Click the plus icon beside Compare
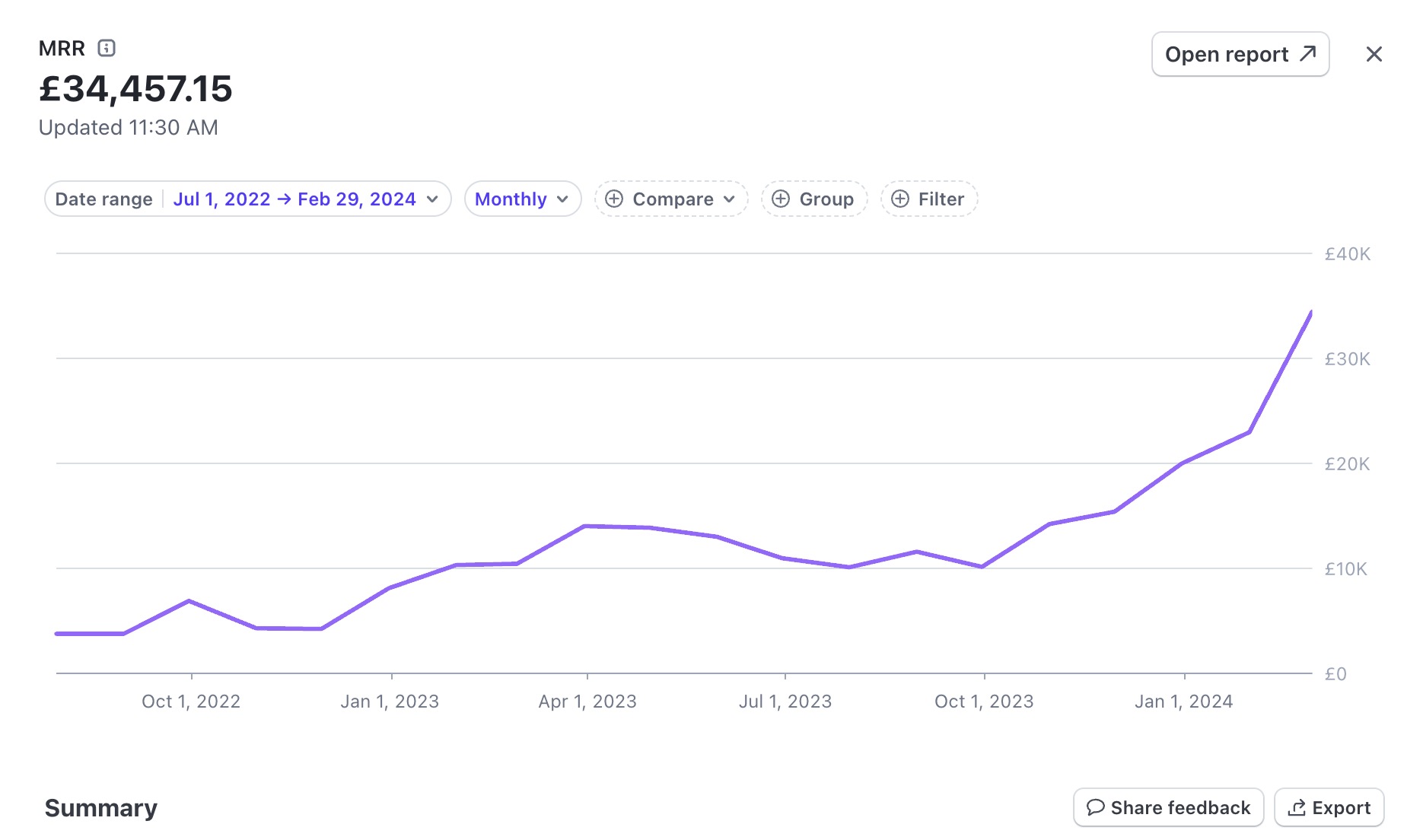This screenshot has width=1423, height=840. (614, 199)
